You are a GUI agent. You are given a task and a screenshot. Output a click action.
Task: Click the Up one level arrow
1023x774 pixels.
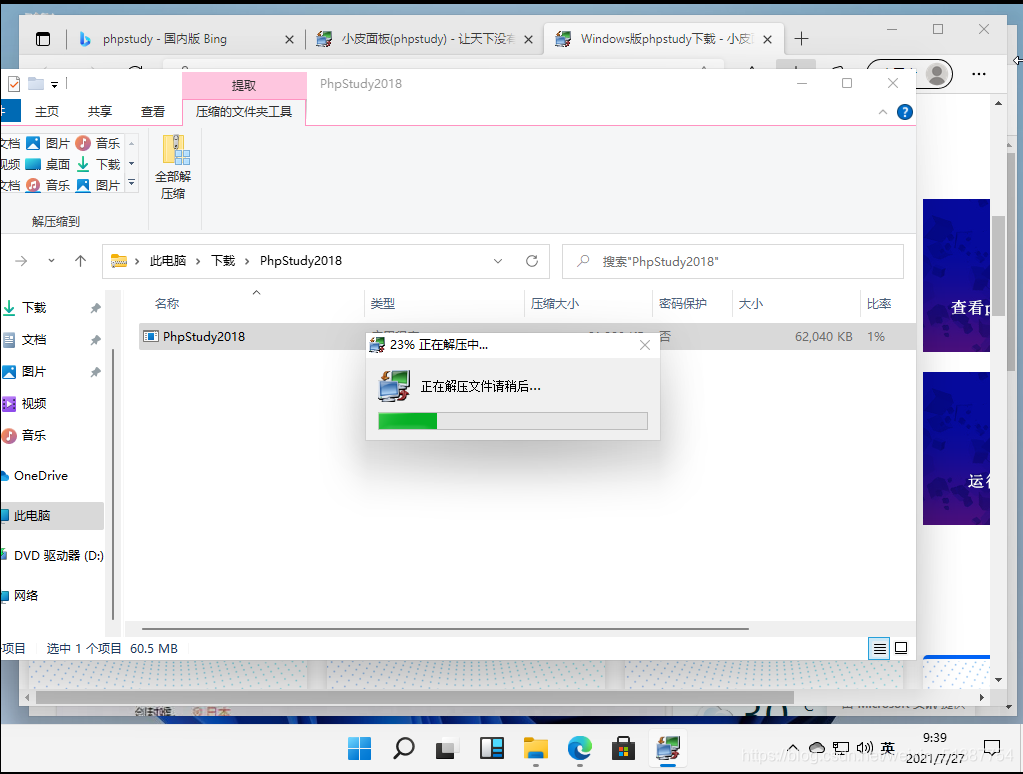80,261
